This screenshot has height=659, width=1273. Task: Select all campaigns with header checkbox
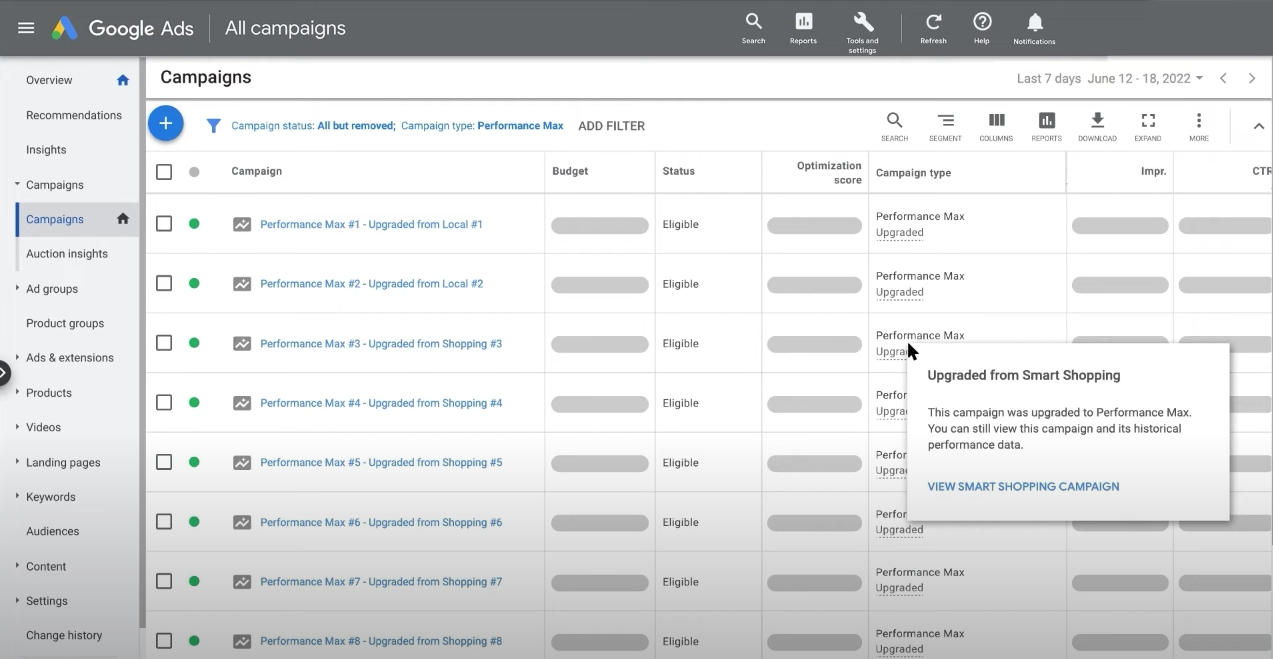click(x=164, y=172)
